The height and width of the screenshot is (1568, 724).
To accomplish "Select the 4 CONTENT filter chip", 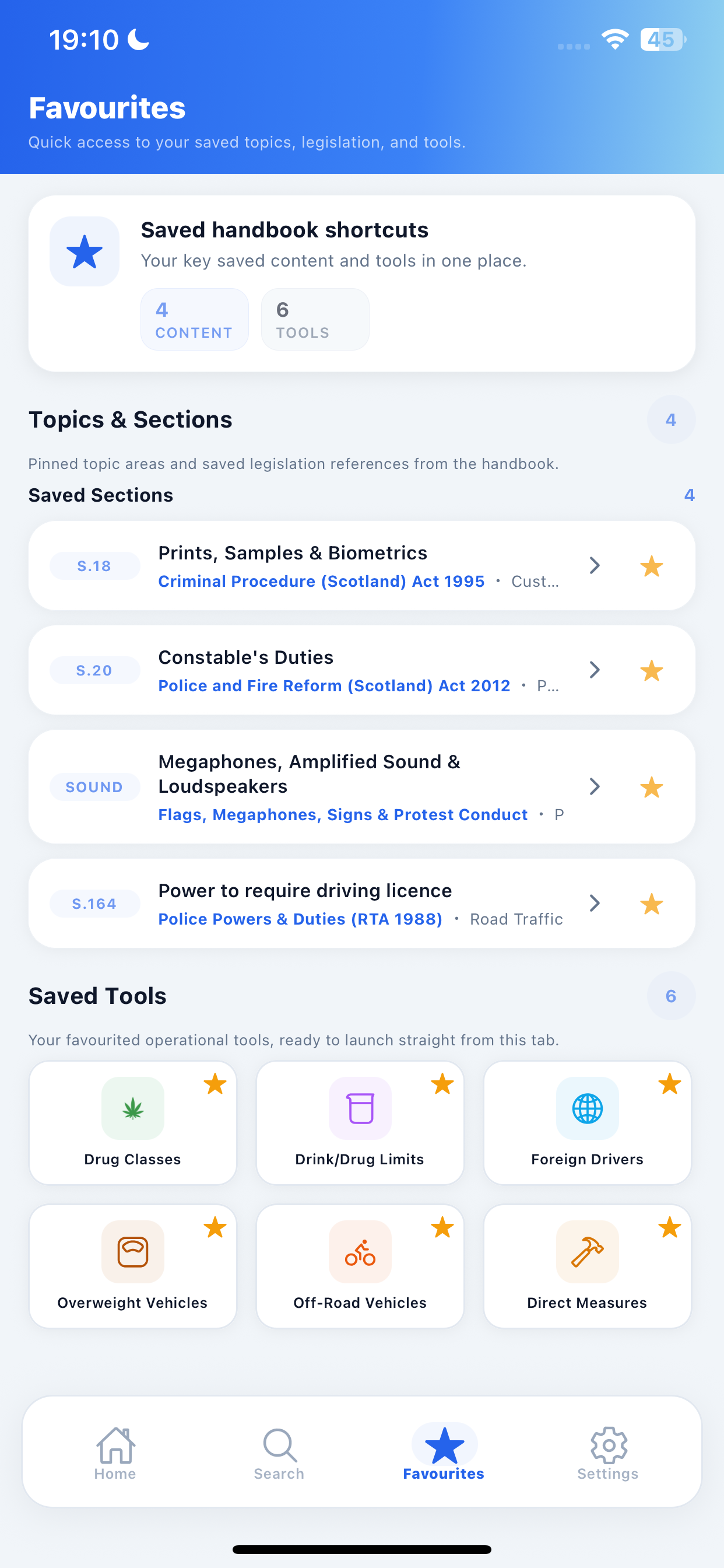I will point(195,320).
